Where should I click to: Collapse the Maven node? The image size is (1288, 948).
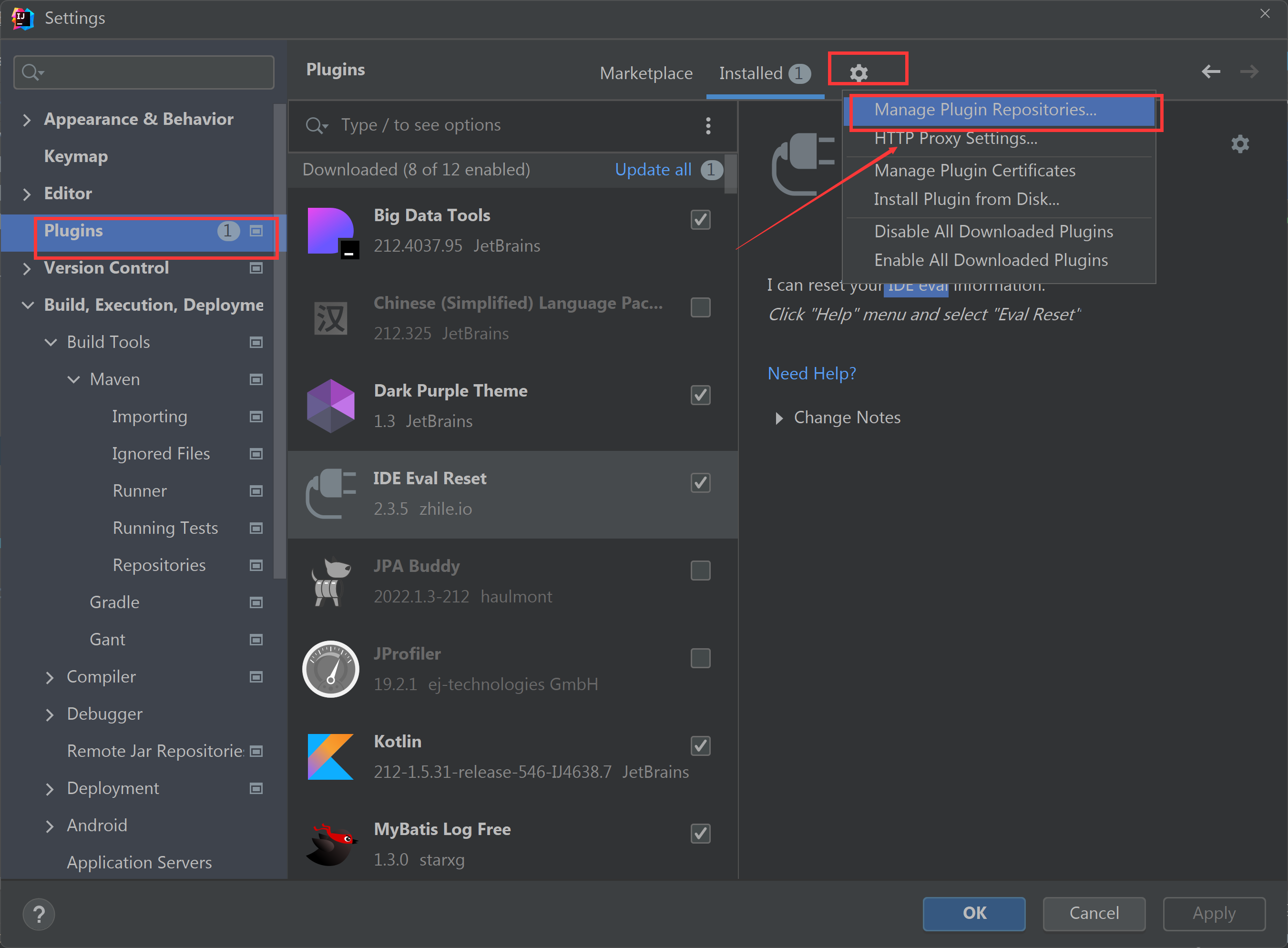73,380
